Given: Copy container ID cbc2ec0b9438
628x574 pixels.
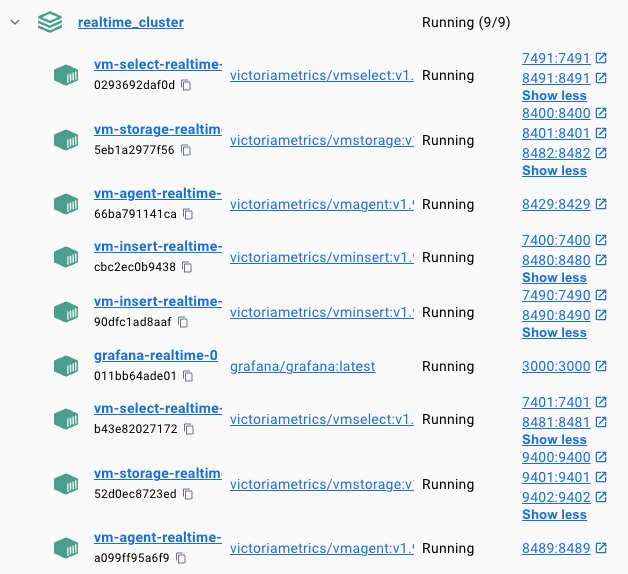Looking at the screenshot, I should [x=187, y=267].
